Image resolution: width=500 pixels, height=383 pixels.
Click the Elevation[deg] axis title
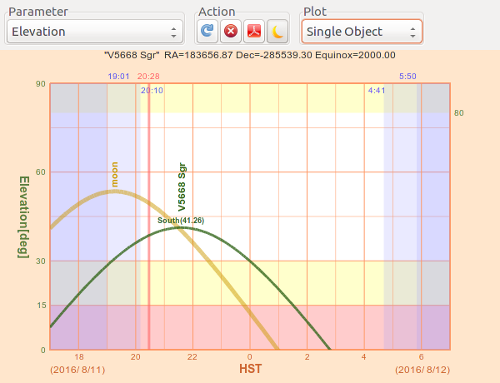click(24, 217)
